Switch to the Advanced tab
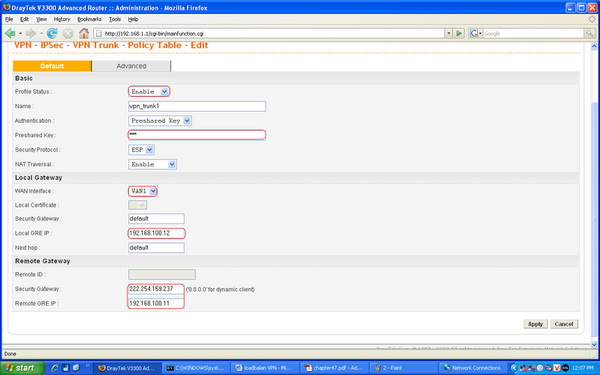600x375 pixels. pos(131,66)
